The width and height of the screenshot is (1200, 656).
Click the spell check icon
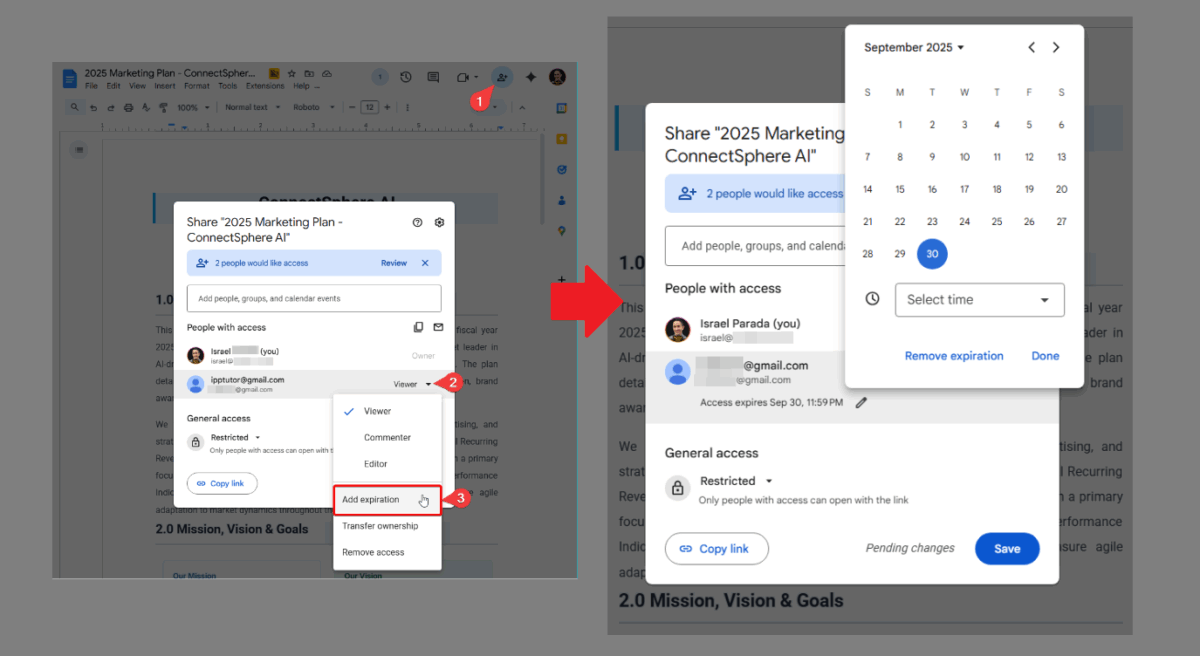click(145, 106)
